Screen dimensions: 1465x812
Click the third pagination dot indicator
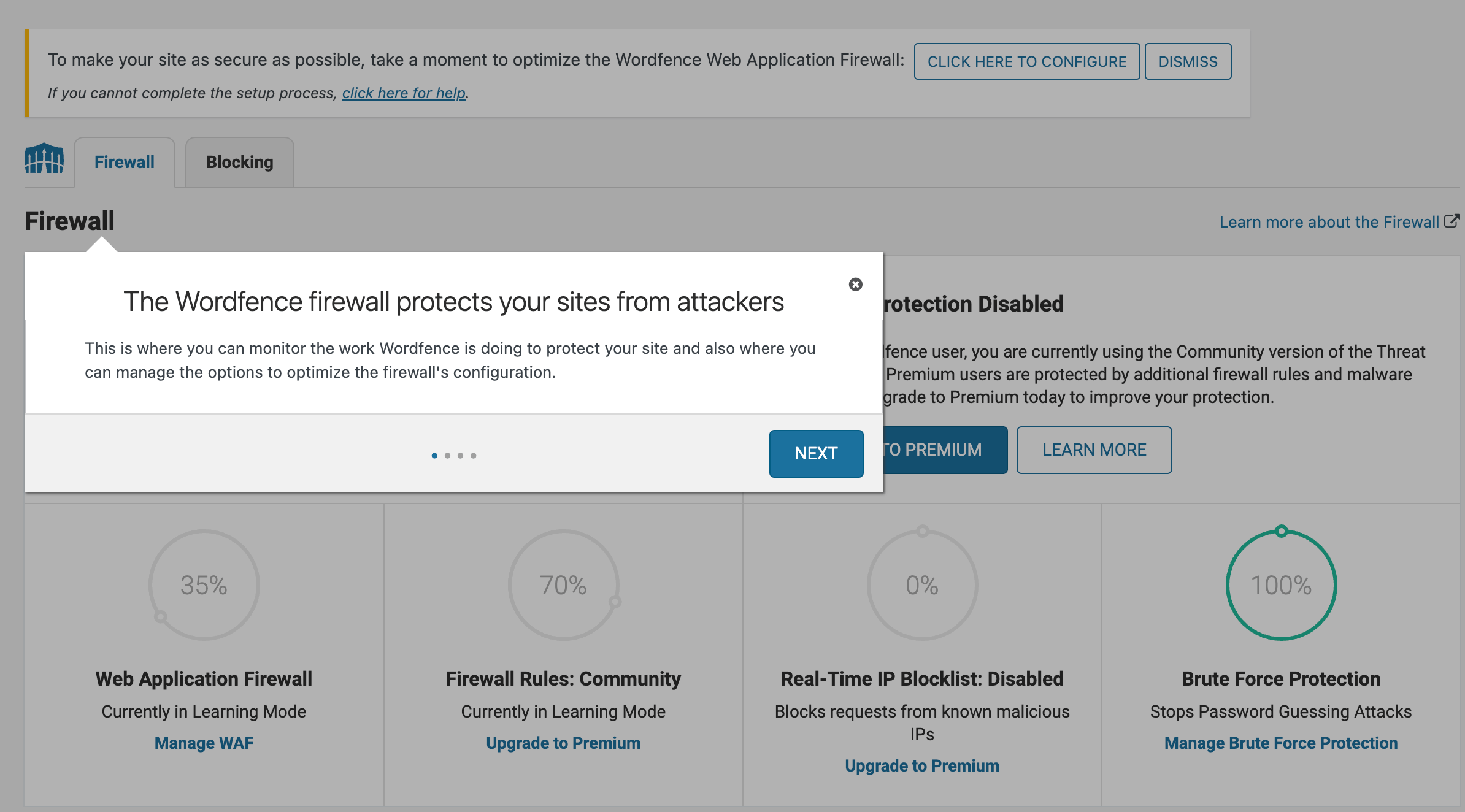[461, 455]
